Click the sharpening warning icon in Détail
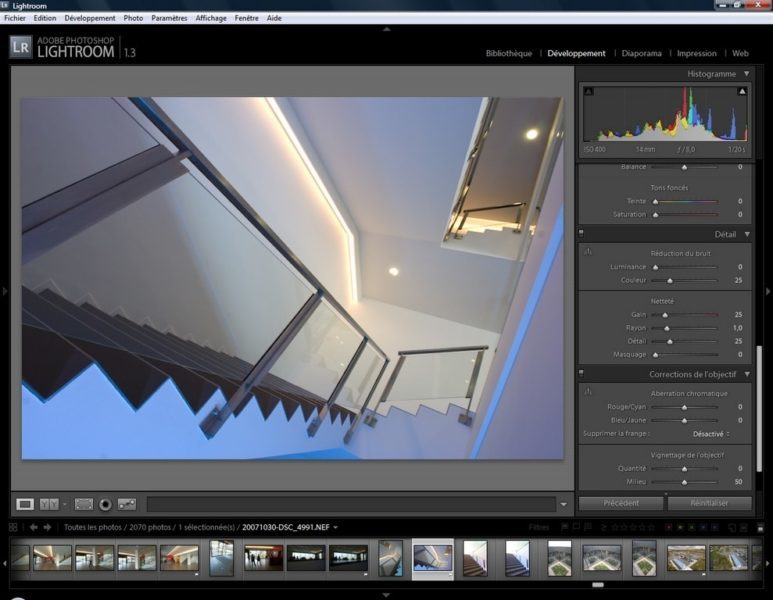The height and width of the screenshot is (600, 773). click(x=588, y=253)
